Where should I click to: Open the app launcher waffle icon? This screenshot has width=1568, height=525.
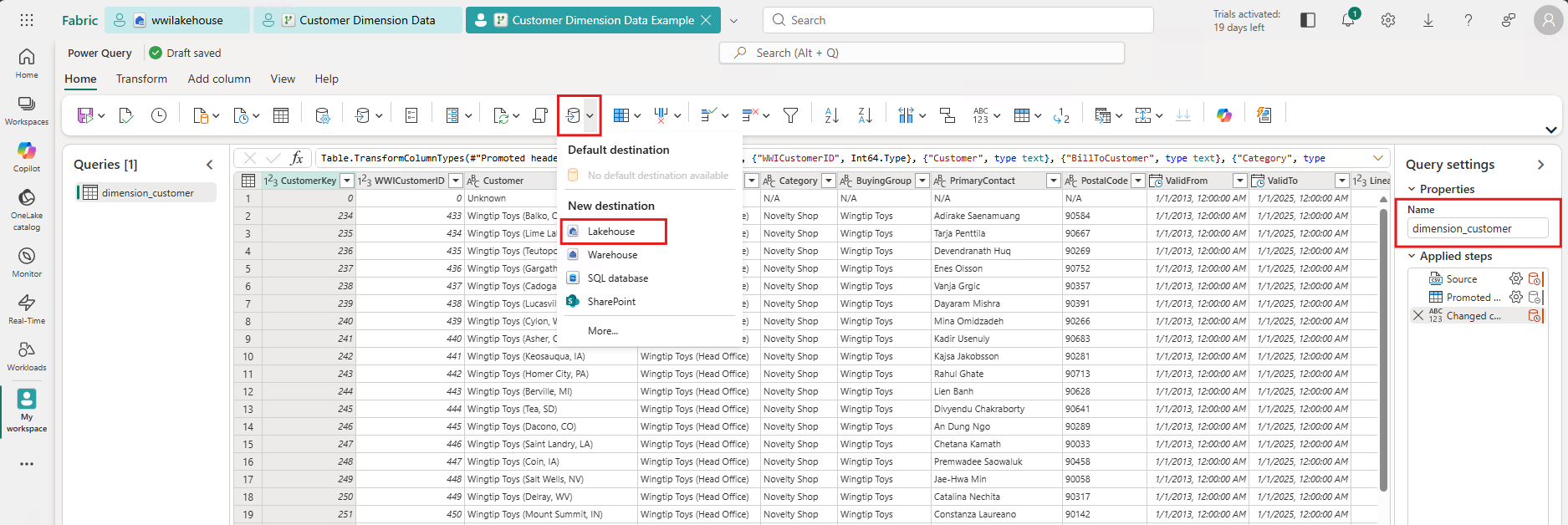[x=27, y=20]
